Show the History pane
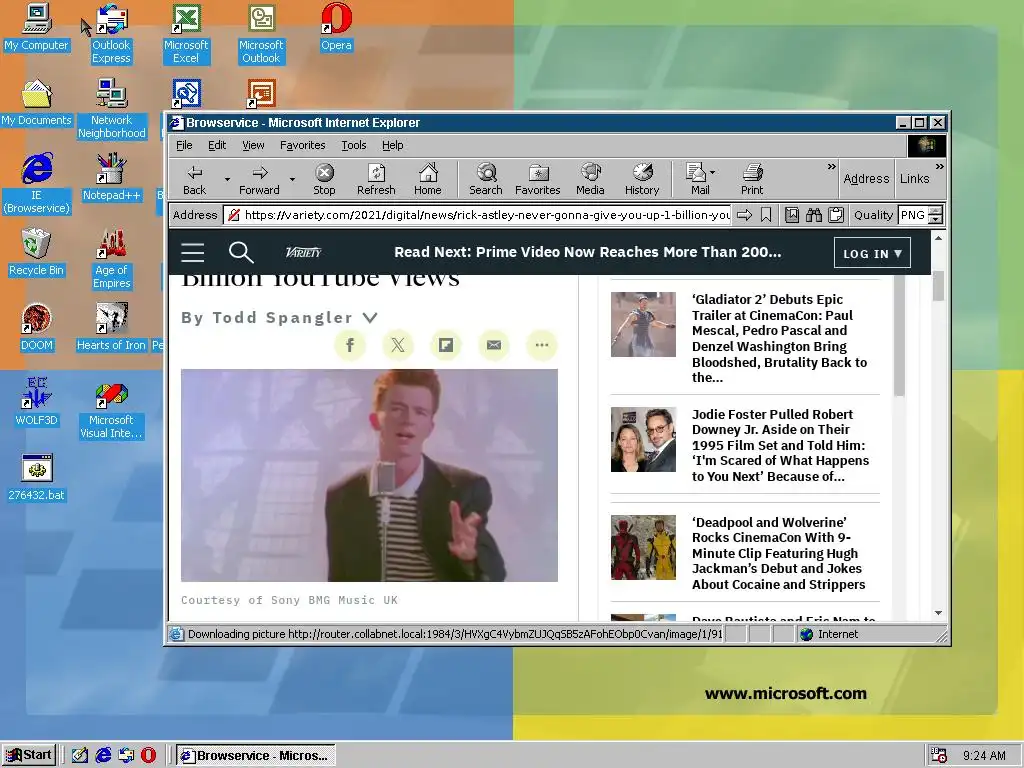1024x768 pixels. pos(642,179)
